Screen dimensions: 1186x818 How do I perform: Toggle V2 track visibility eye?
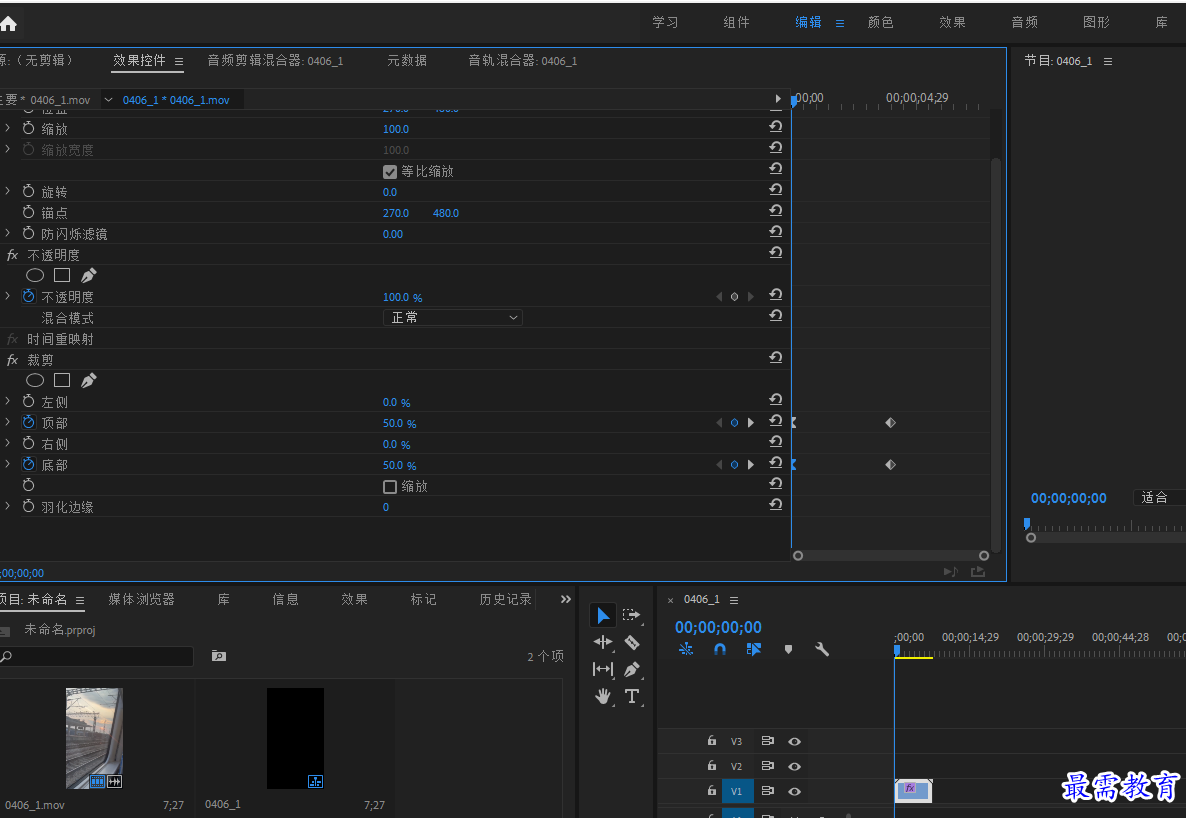(x=794, y=767)
